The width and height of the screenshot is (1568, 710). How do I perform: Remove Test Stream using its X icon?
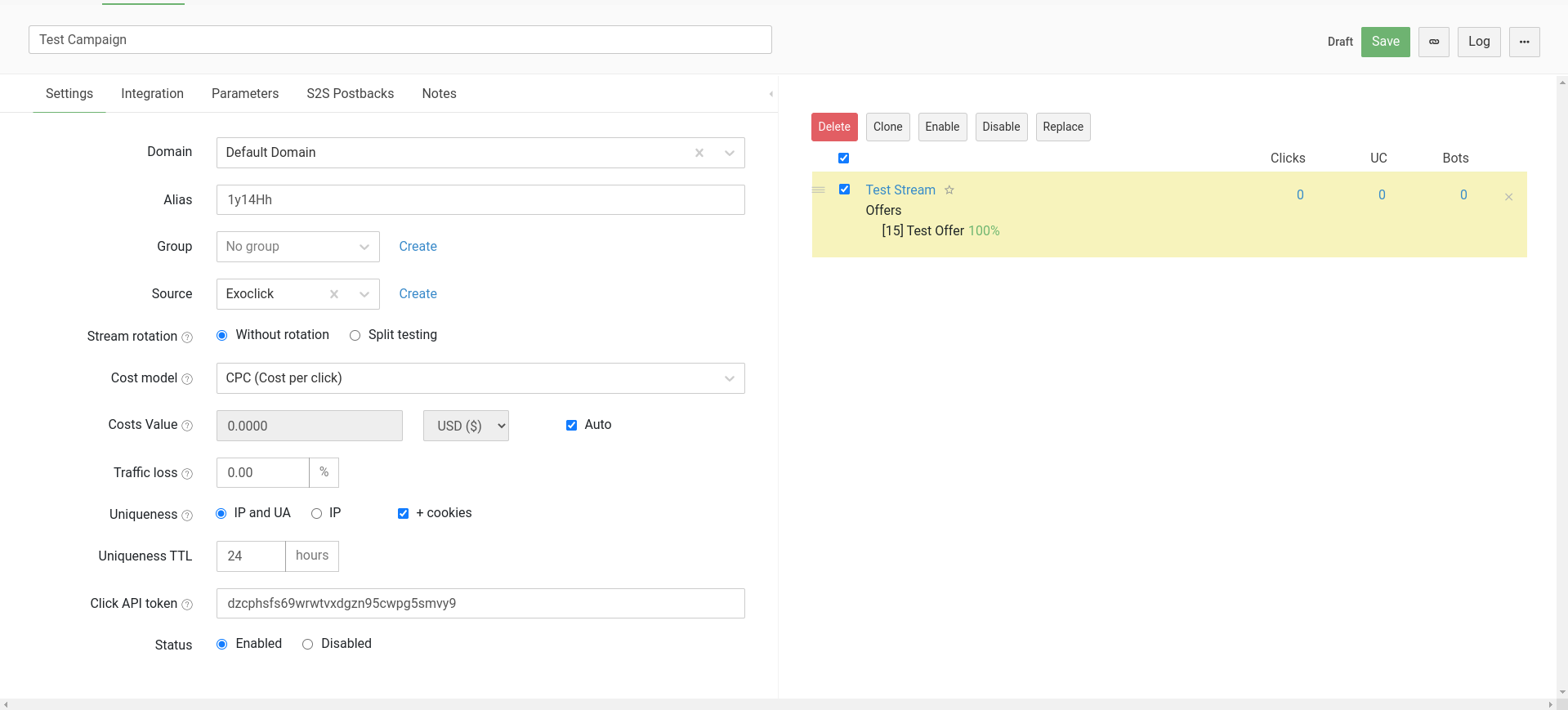(1508, 197)
